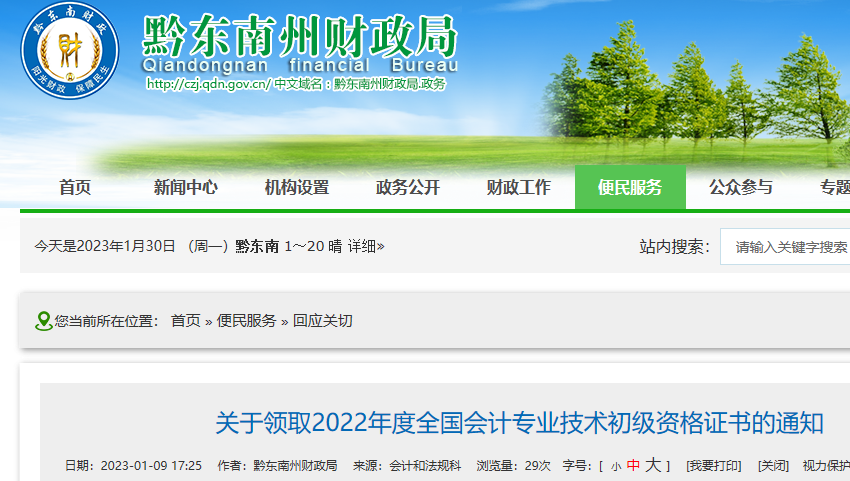850x481 pixels.
Task: Click the source text 会计和法规科
Action: point(425,466)
